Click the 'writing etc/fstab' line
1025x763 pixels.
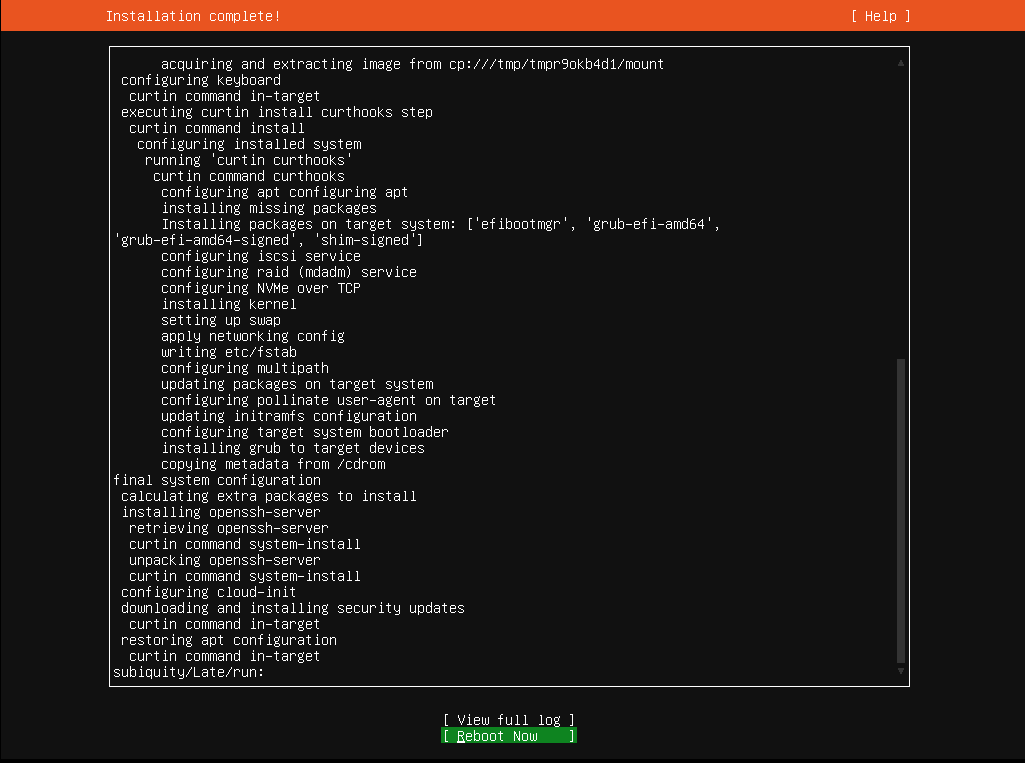(229, 352)
